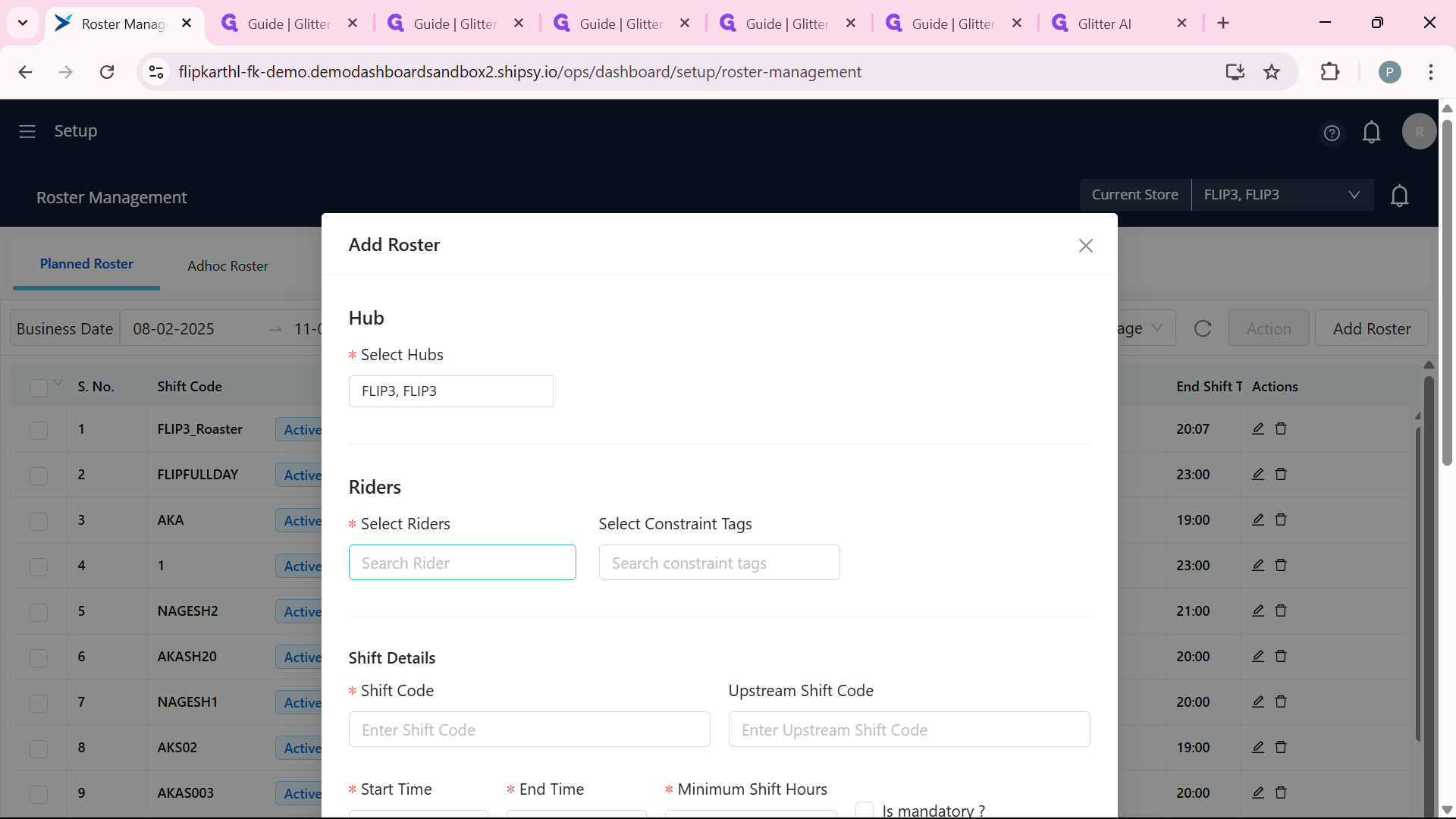Check the checkbox for row 6 AKASH20

tap(39, 657)
